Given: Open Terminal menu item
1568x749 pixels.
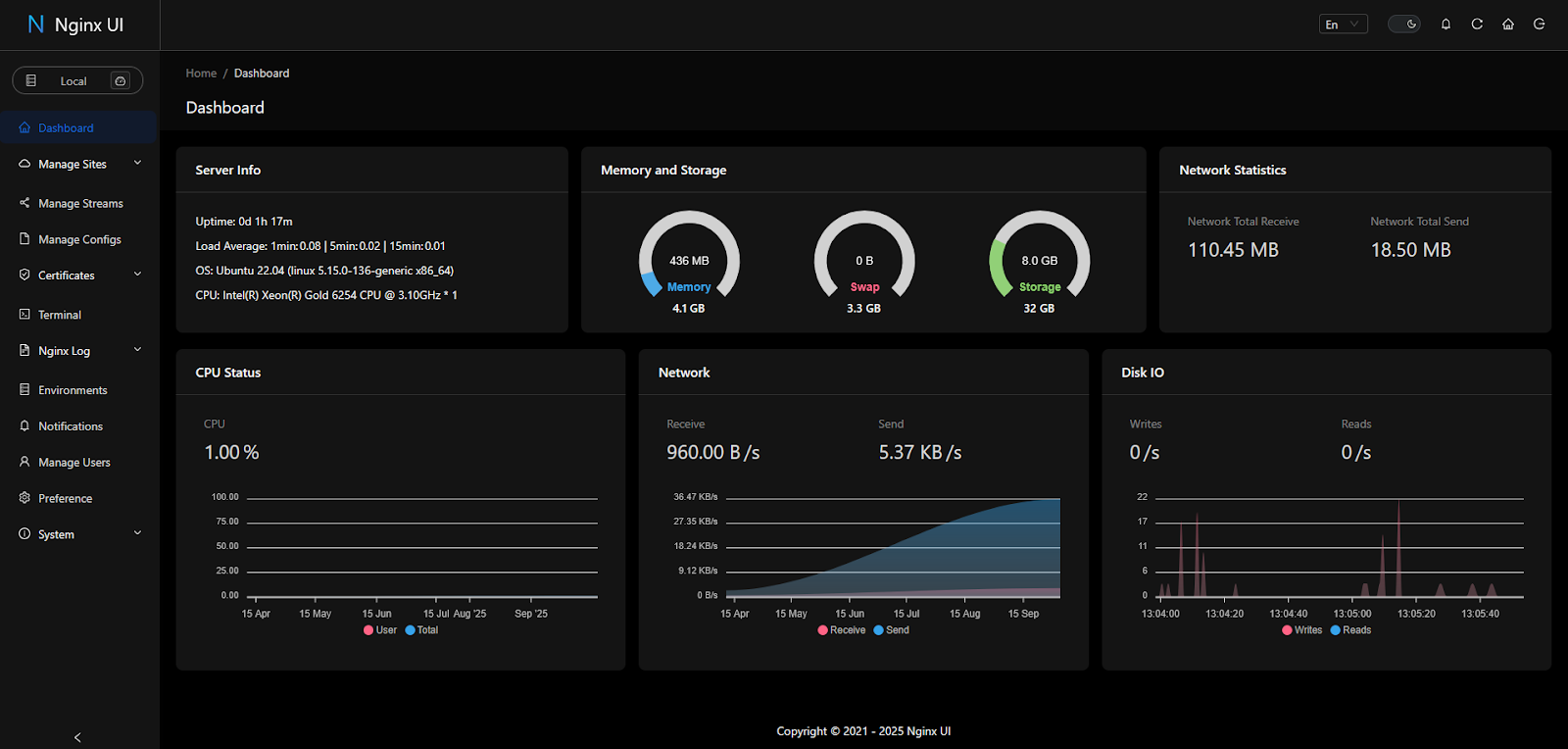Looking at the screenshot, I should [x=78, y=315].
